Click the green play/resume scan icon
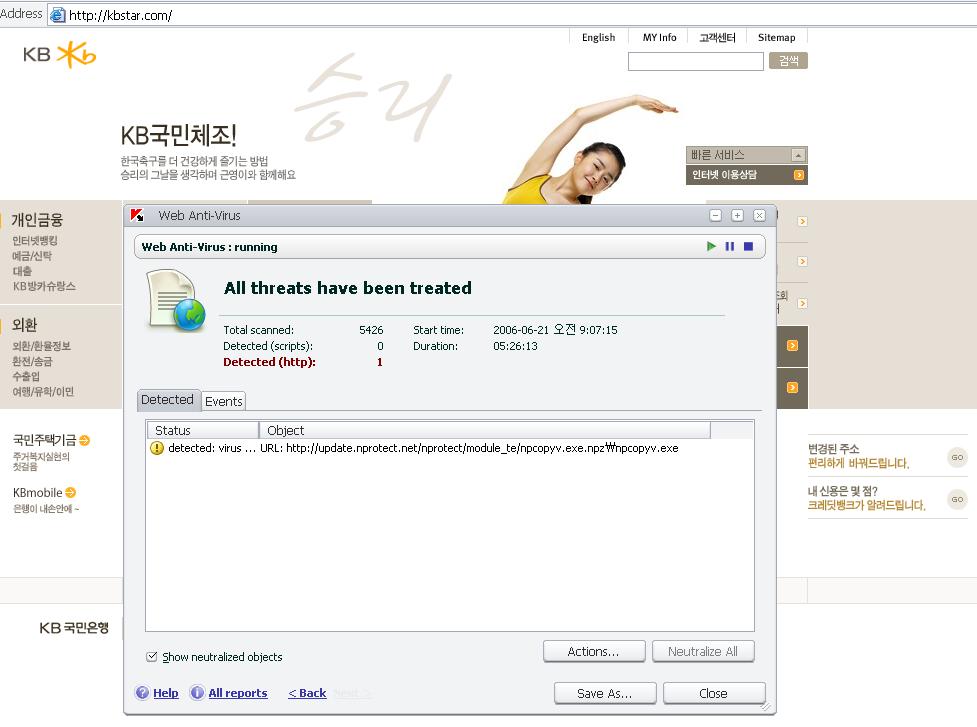The image size is (977, 727). 711,246
